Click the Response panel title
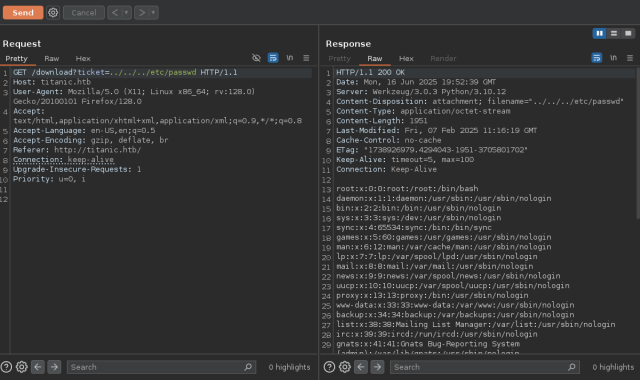The image size is (640, 380). pyautogui.click(x=348, y=44)
